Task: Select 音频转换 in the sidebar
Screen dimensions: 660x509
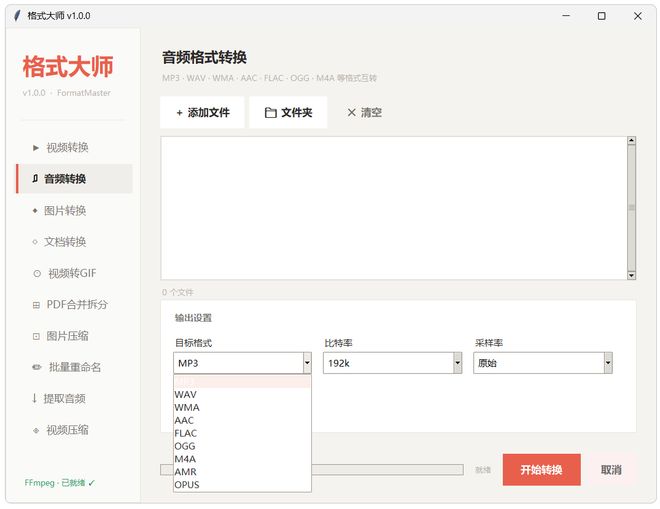Action: click(74, 179)
